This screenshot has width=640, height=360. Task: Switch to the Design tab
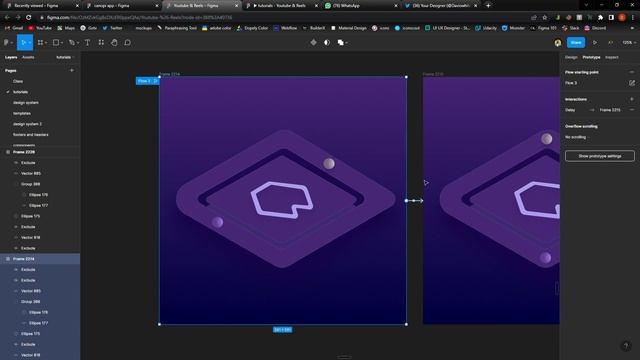tap(571, 57)
